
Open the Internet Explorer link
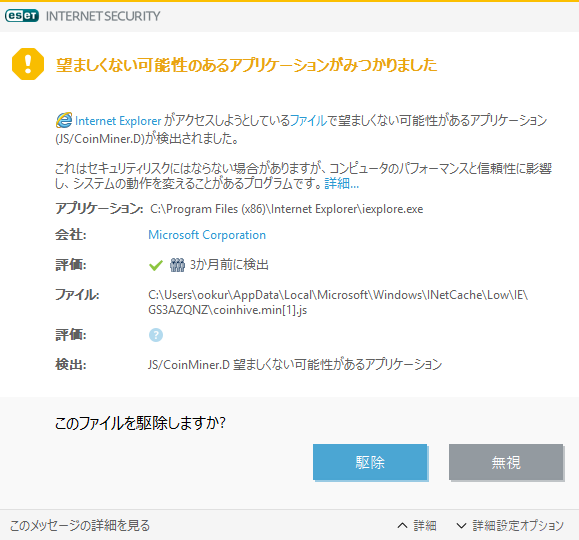point(118,121)
